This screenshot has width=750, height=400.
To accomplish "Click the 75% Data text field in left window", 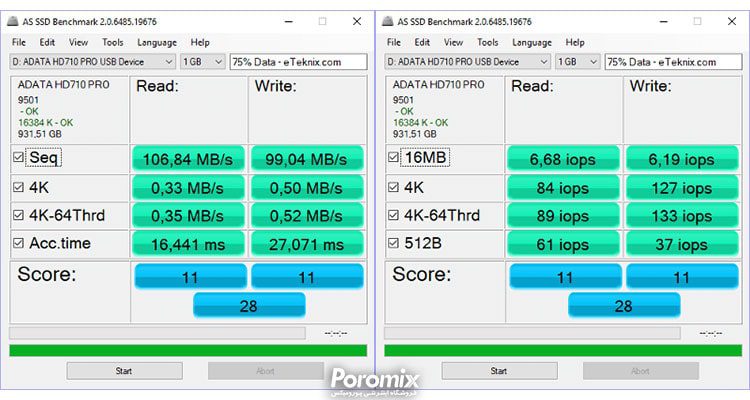I will coord(298,62).
